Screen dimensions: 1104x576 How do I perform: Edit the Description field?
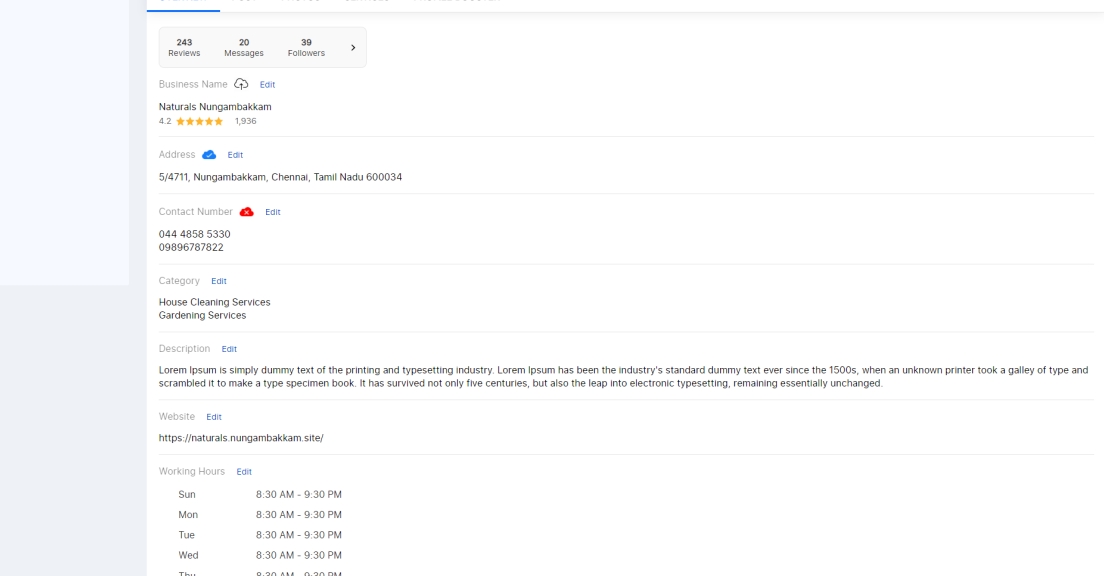pyautogui.click(x=229, y=349)
